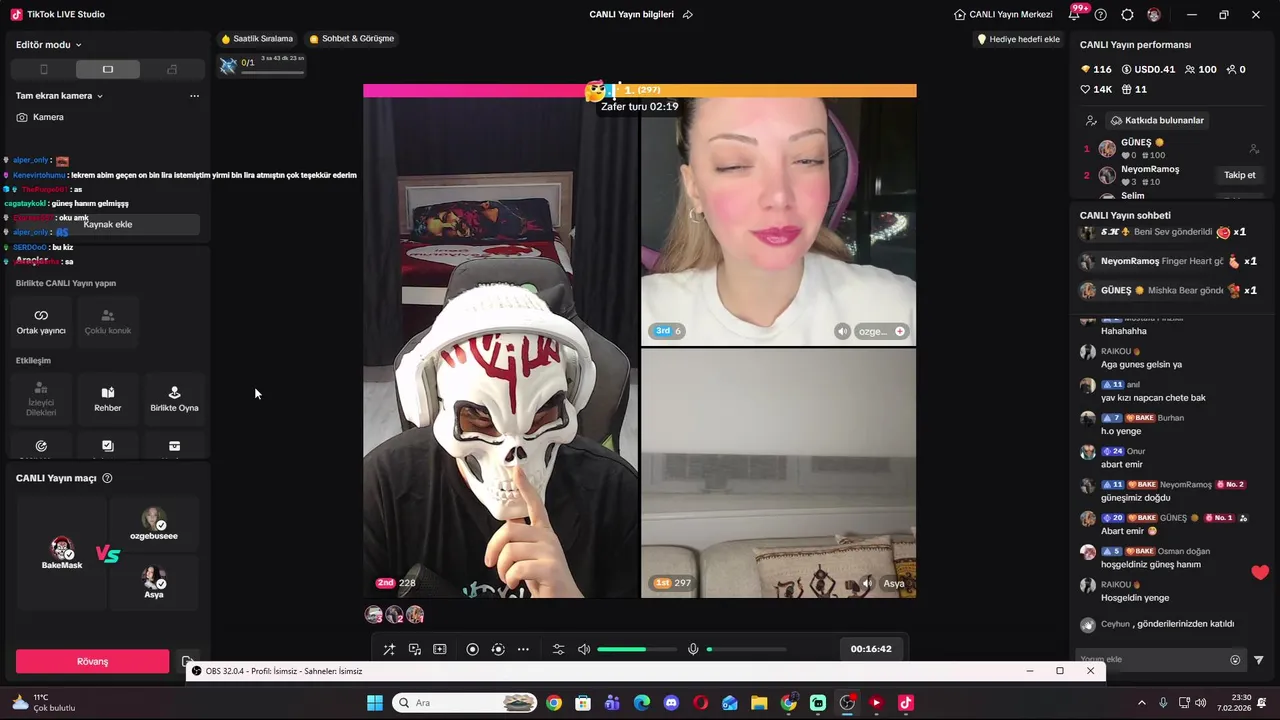Viewport: 1280px width, 720px height.
Task: Click Takip et for NeyomRamoş
Action: [1240, 175]
